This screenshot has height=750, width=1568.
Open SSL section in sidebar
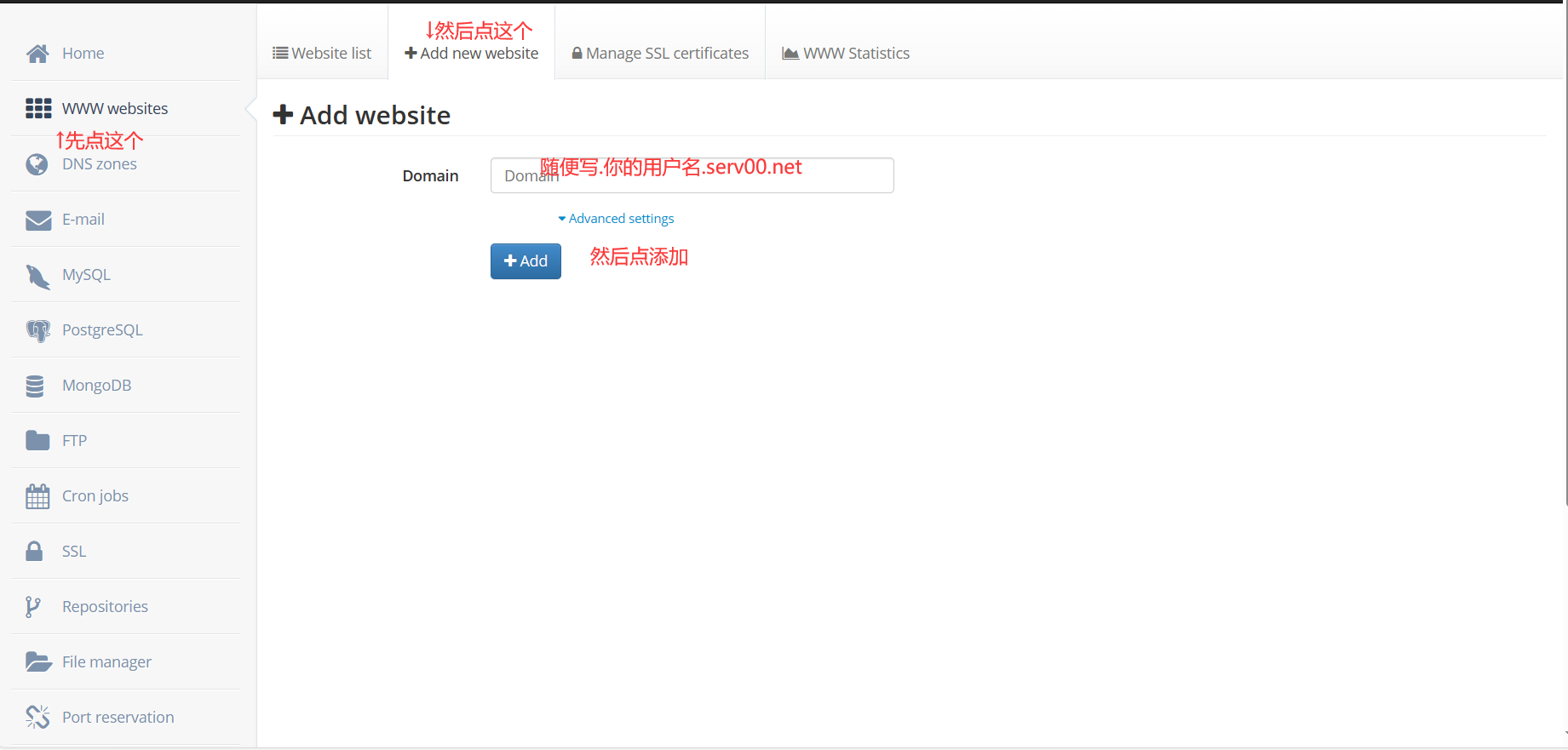[126, 551]
